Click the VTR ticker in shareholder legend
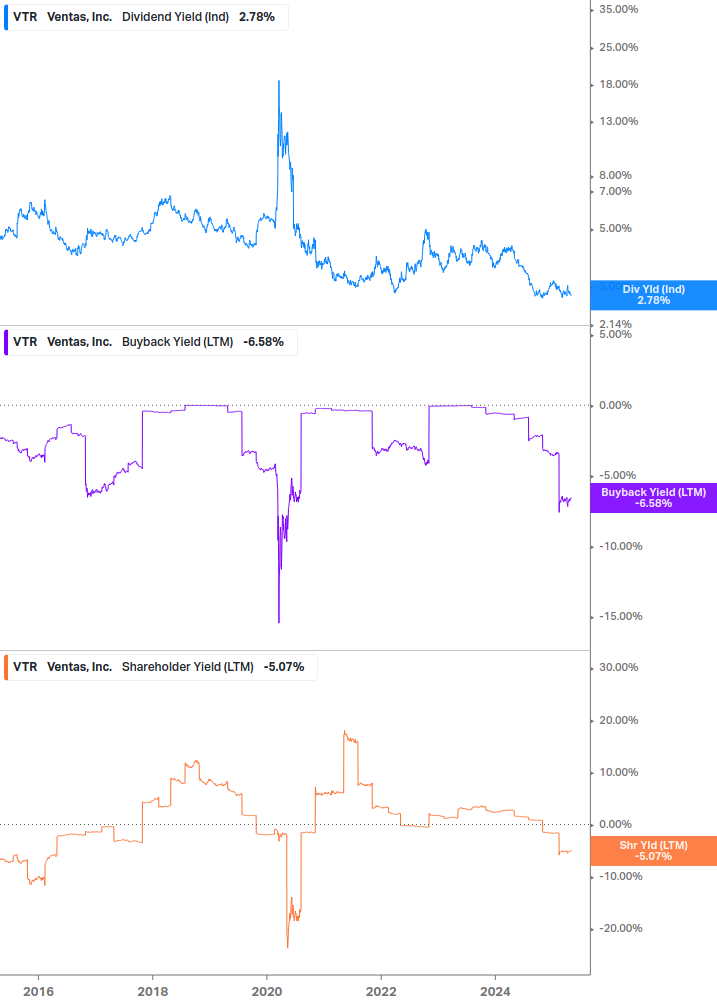The width and height of the screenshot is (717, 1005). (25, 667)
